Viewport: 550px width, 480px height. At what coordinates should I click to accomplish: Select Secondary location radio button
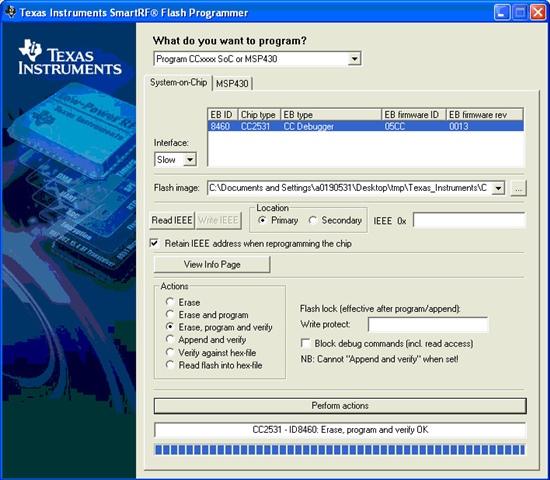pyautogui.click(x=313, y=220)
